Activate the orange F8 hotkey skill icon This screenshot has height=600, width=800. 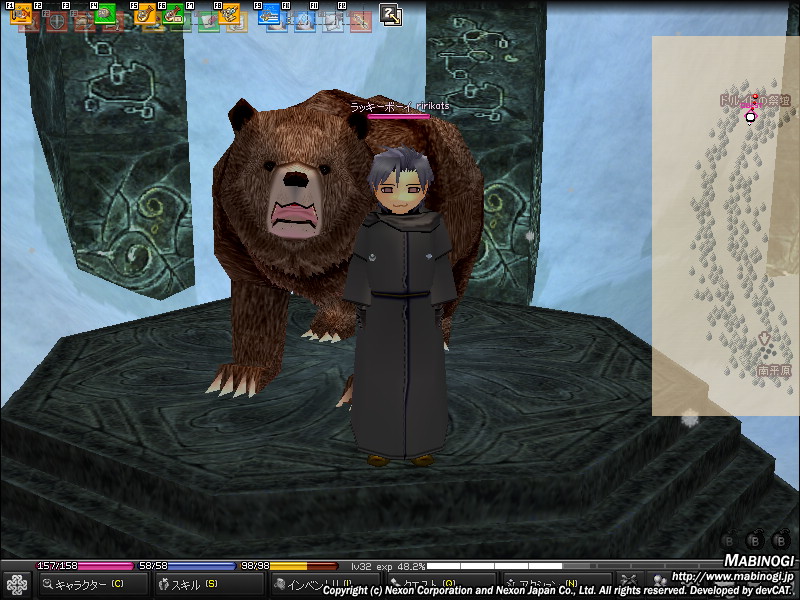click(229, 14)
